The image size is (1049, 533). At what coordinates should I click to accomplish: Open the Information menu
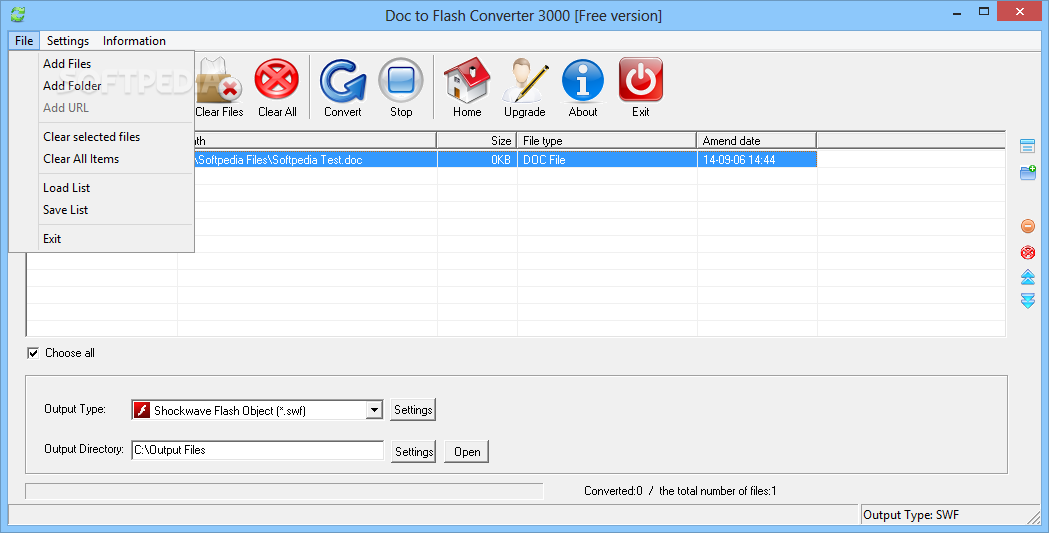point(134,41)
